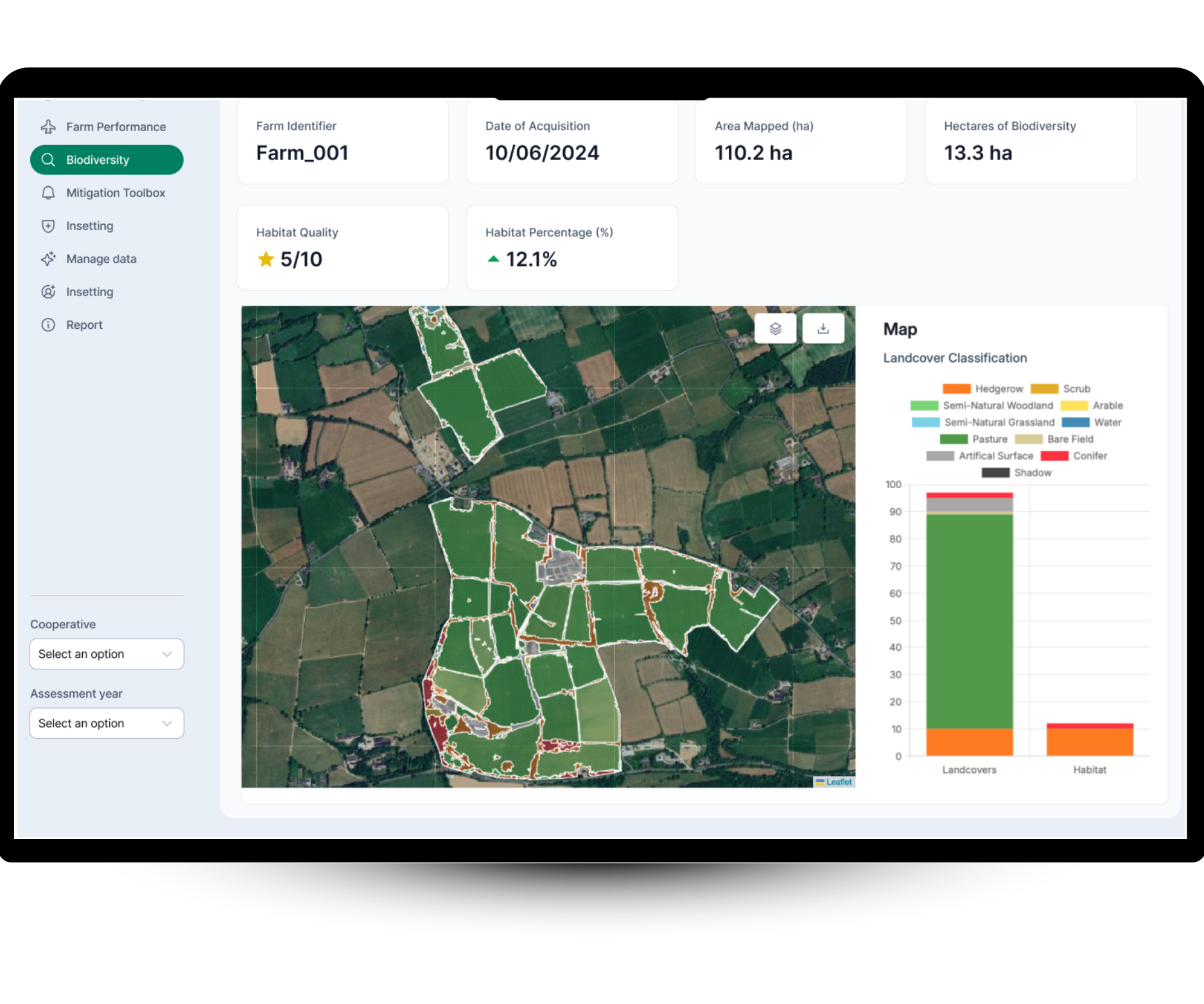Image resolution: width=1204 pixels, height=1004 pixels.
Task: Toggle Water legend swatch
Action: point(1076,422)
